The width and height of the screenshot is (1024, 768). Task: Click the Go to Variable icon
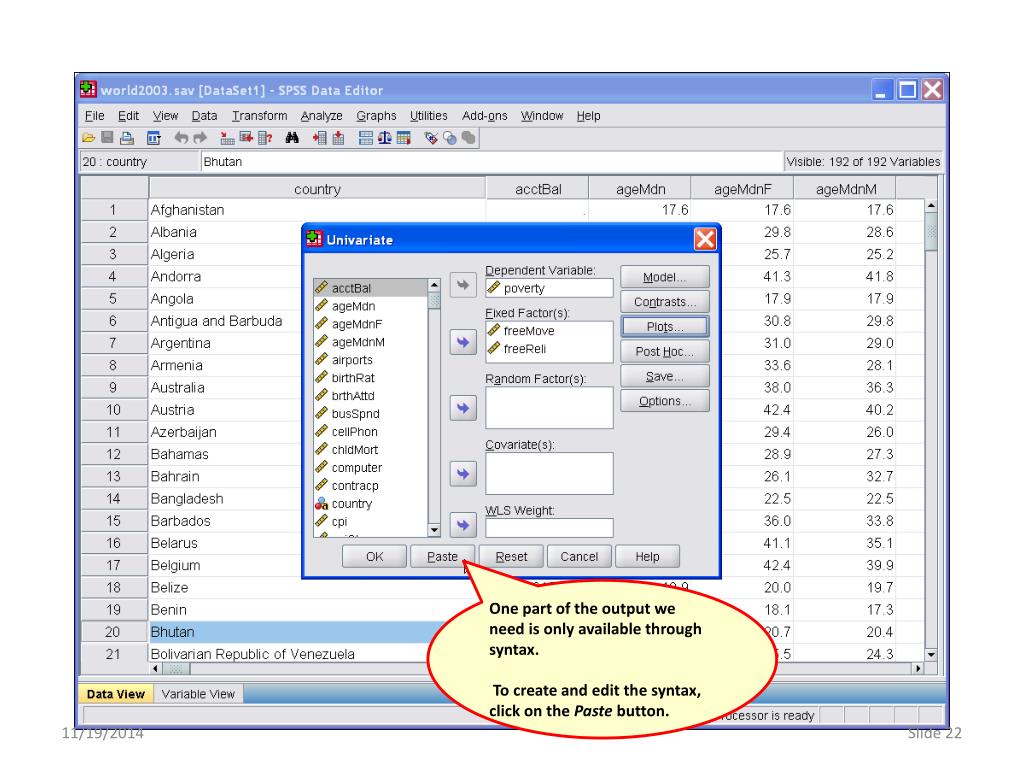click(x=246, y=138)
